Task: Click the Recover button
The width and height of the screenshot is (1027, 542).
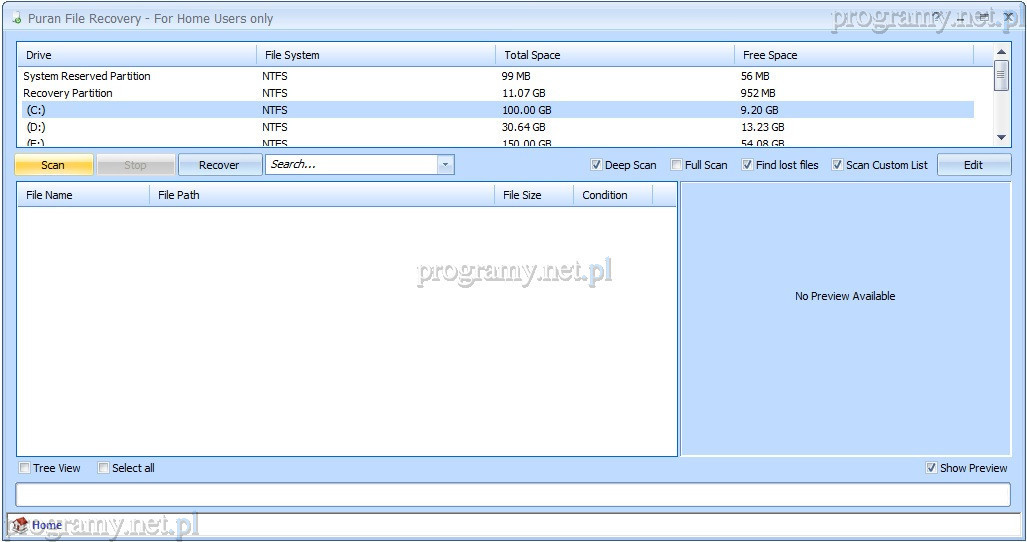Action: click(x=219, y=165)
